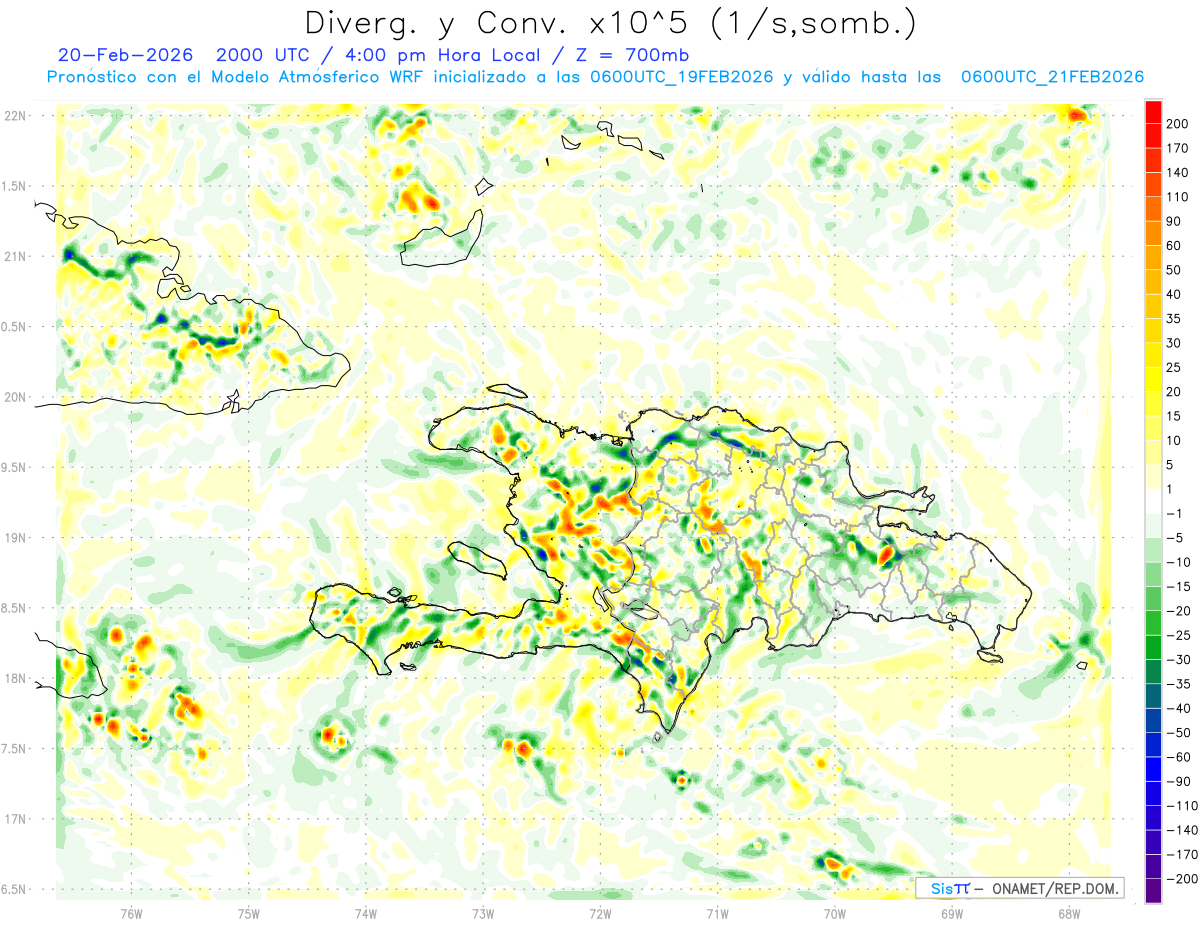
Task: Click the '-30' colorbar label
Action: tap(1179, 660)
